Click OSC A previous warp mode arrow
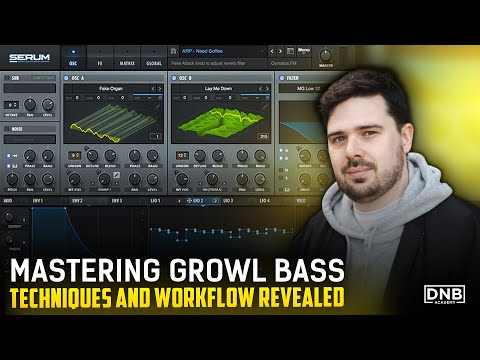This screenshot has height=360, width=480. (92, 184)
